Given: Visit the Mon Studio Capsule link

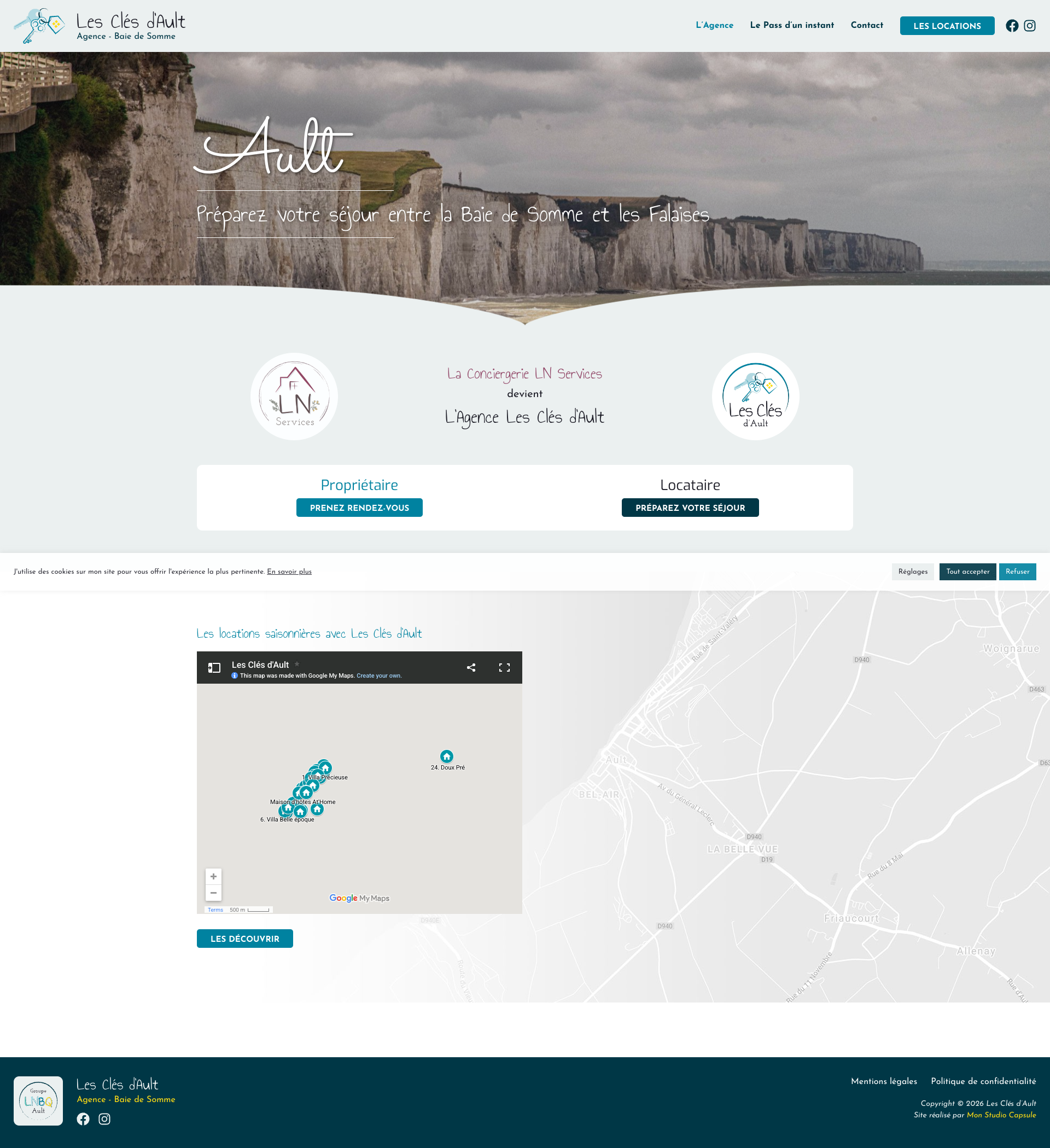Looking at the screenshot, I should 1001,1115.
